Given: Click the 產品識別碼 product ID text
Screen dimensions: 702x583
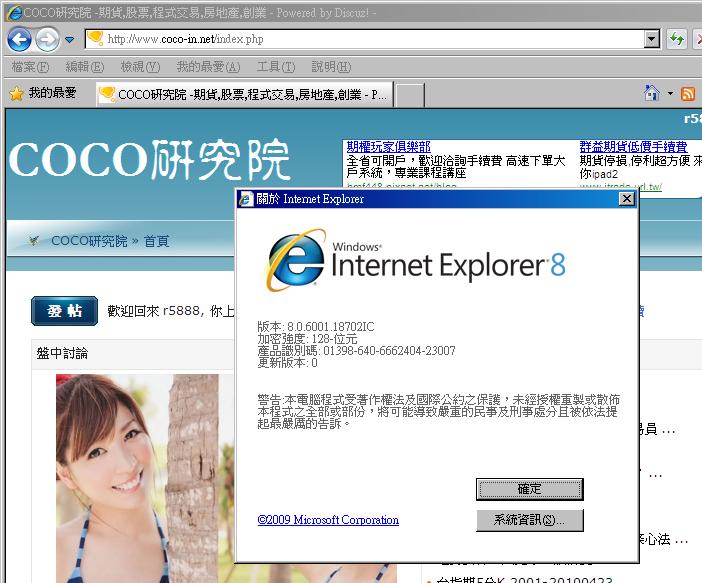Looking at the screenshot, I should pos(356,351).
